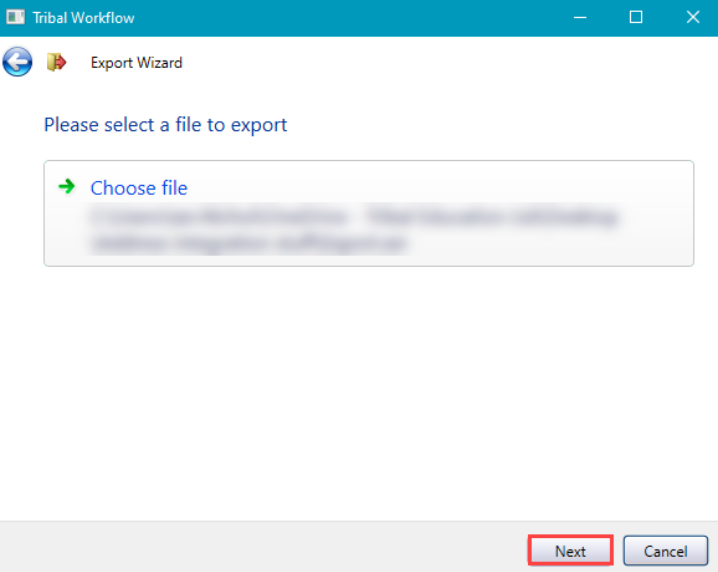Click the Tribal Workflow app icon in title bar
The height and width of the screenshot is (572, 718).
point(16,17)
